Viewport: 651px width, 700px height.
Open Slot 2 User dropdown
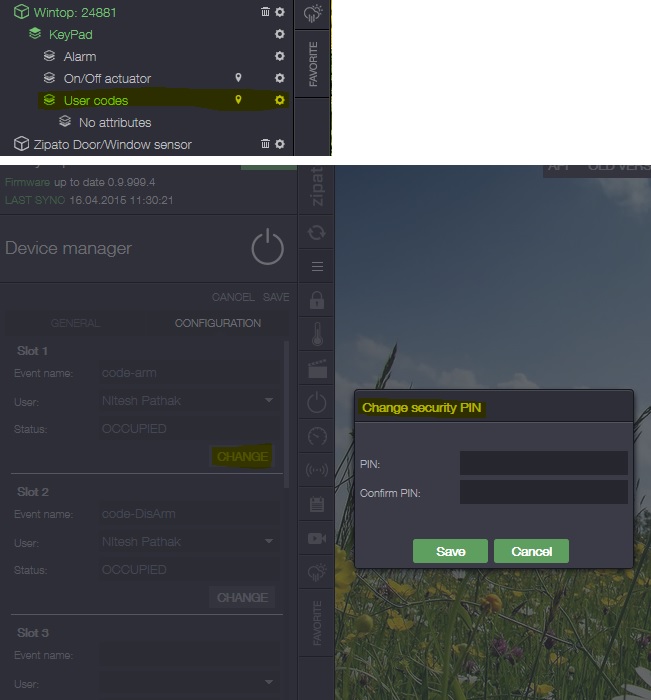(x=268, y=542)
